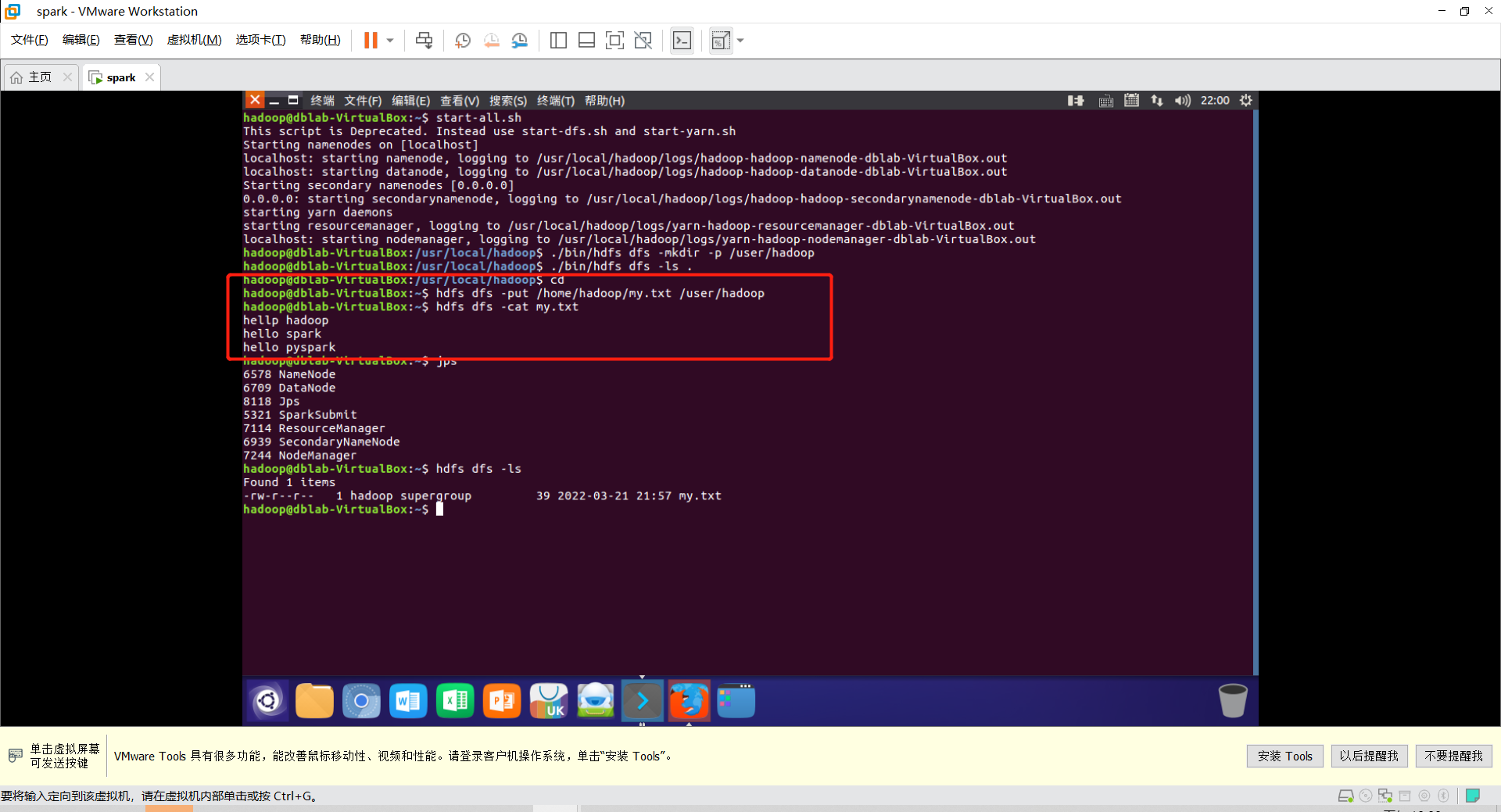Open the Kylin assistant robot app
Viewport: 1501px width, 812px height.
point(596,700)
